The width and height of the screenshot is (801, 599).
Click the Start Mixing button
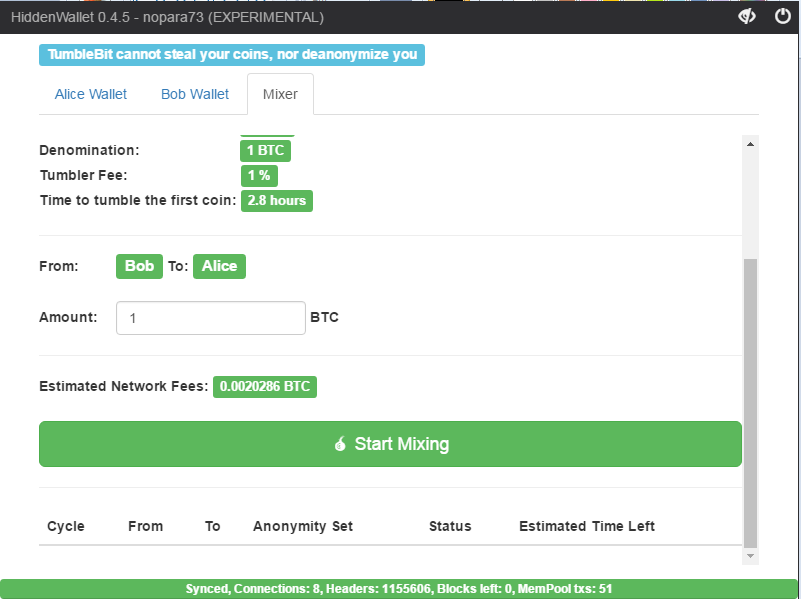(390, 444)
